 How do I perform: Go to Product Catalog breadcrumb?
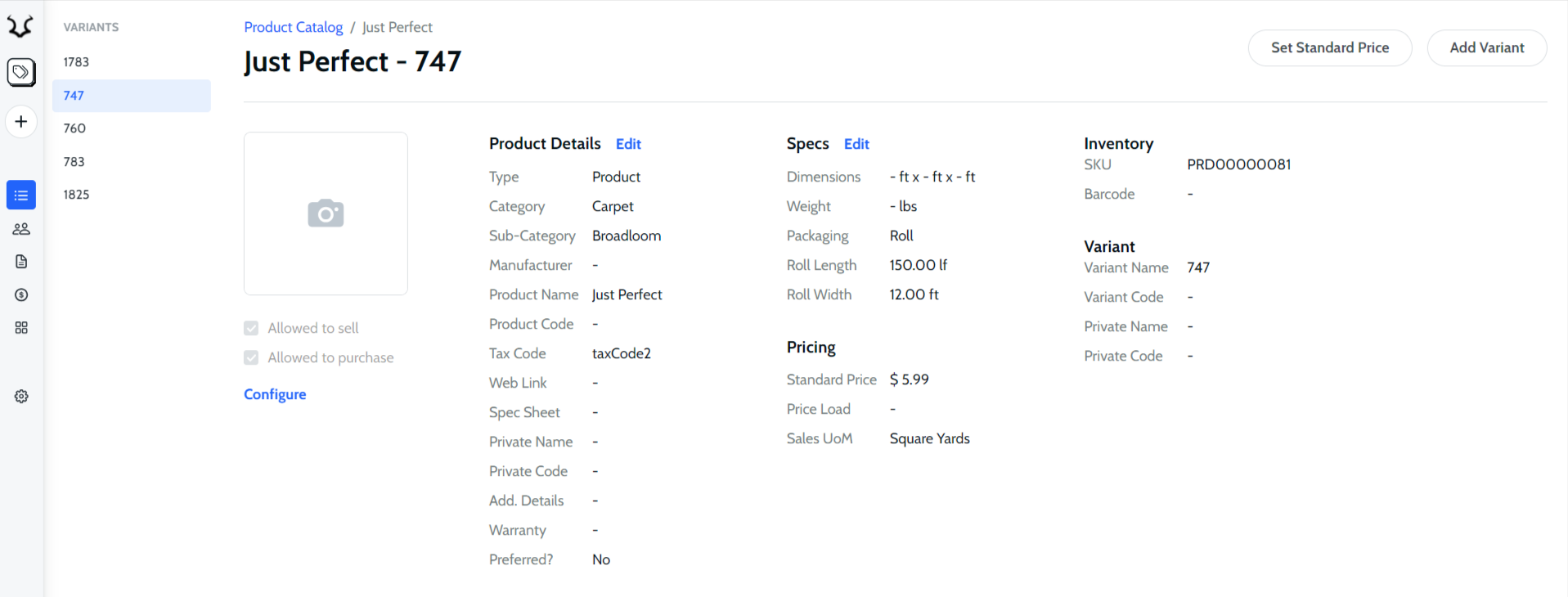tap(293, 27)
